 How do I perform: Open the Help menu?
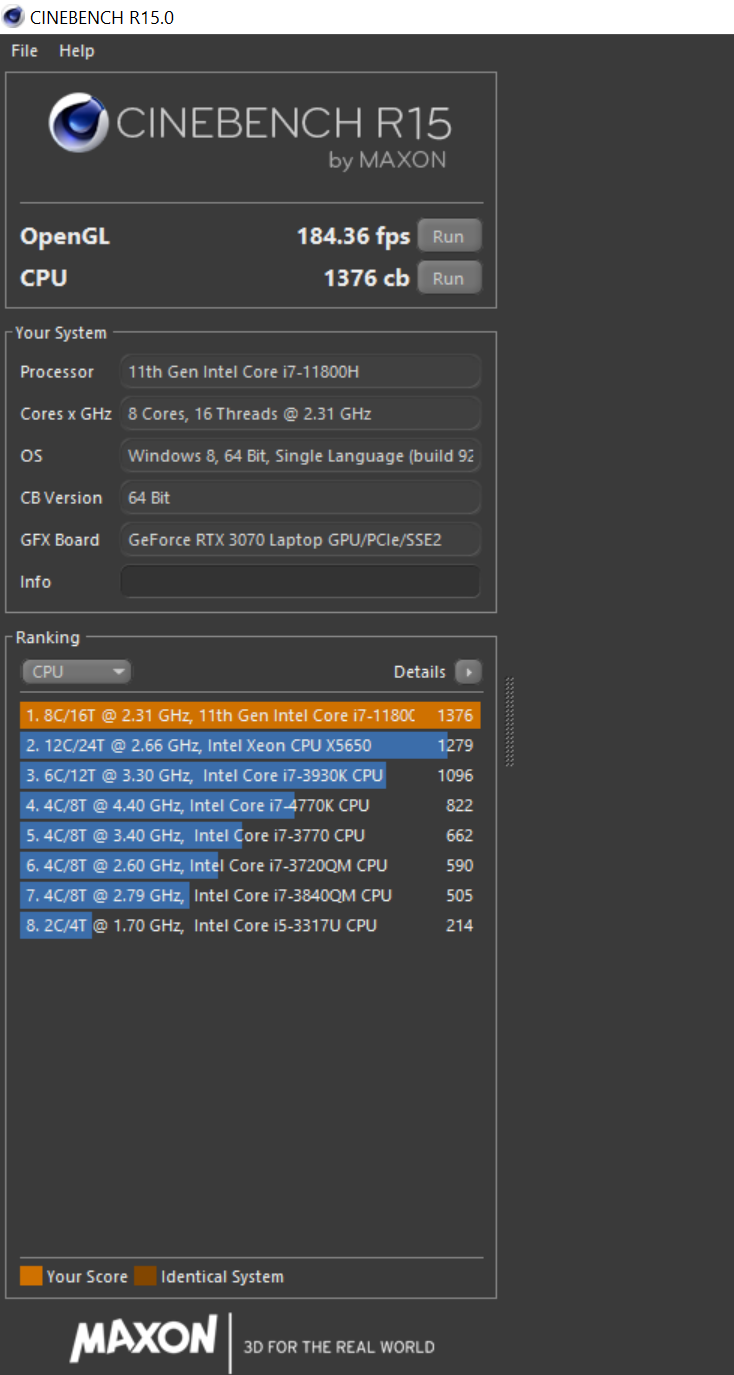(76, 51)
